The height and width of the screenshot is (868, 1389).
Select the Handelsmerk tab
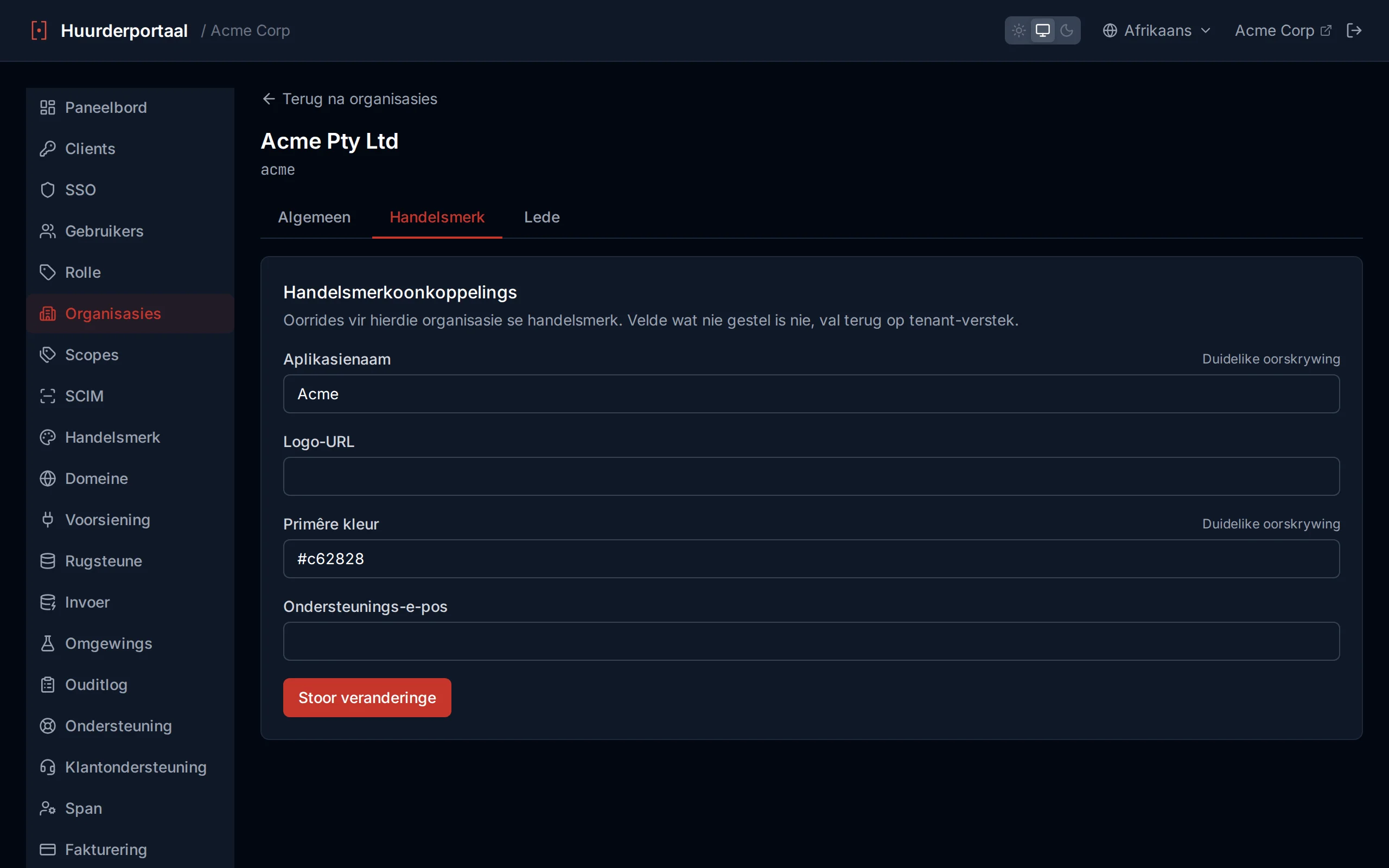tap(437, 217)
